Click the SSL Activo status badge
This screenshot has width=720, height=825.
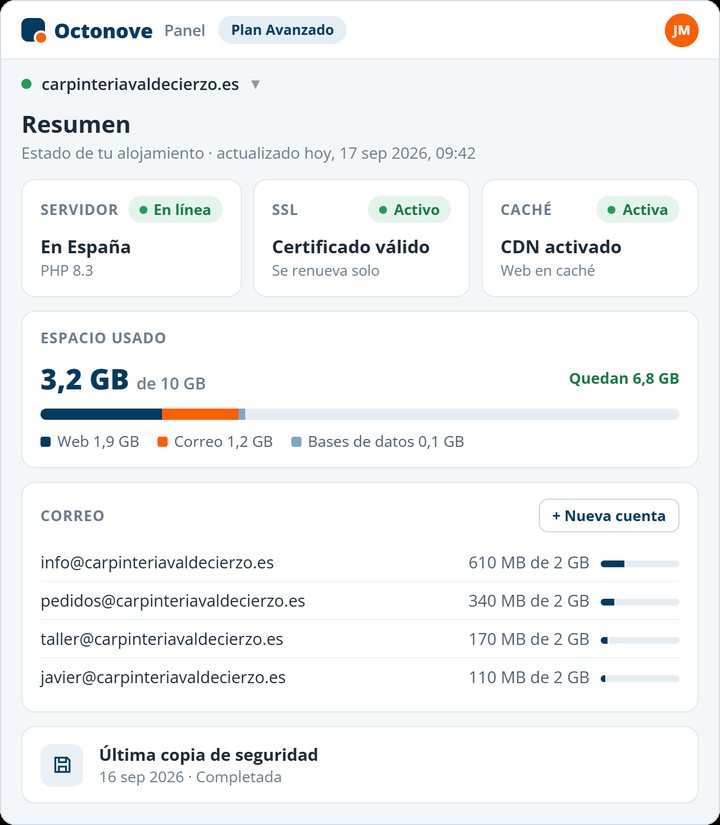click(x=409, y=209)
